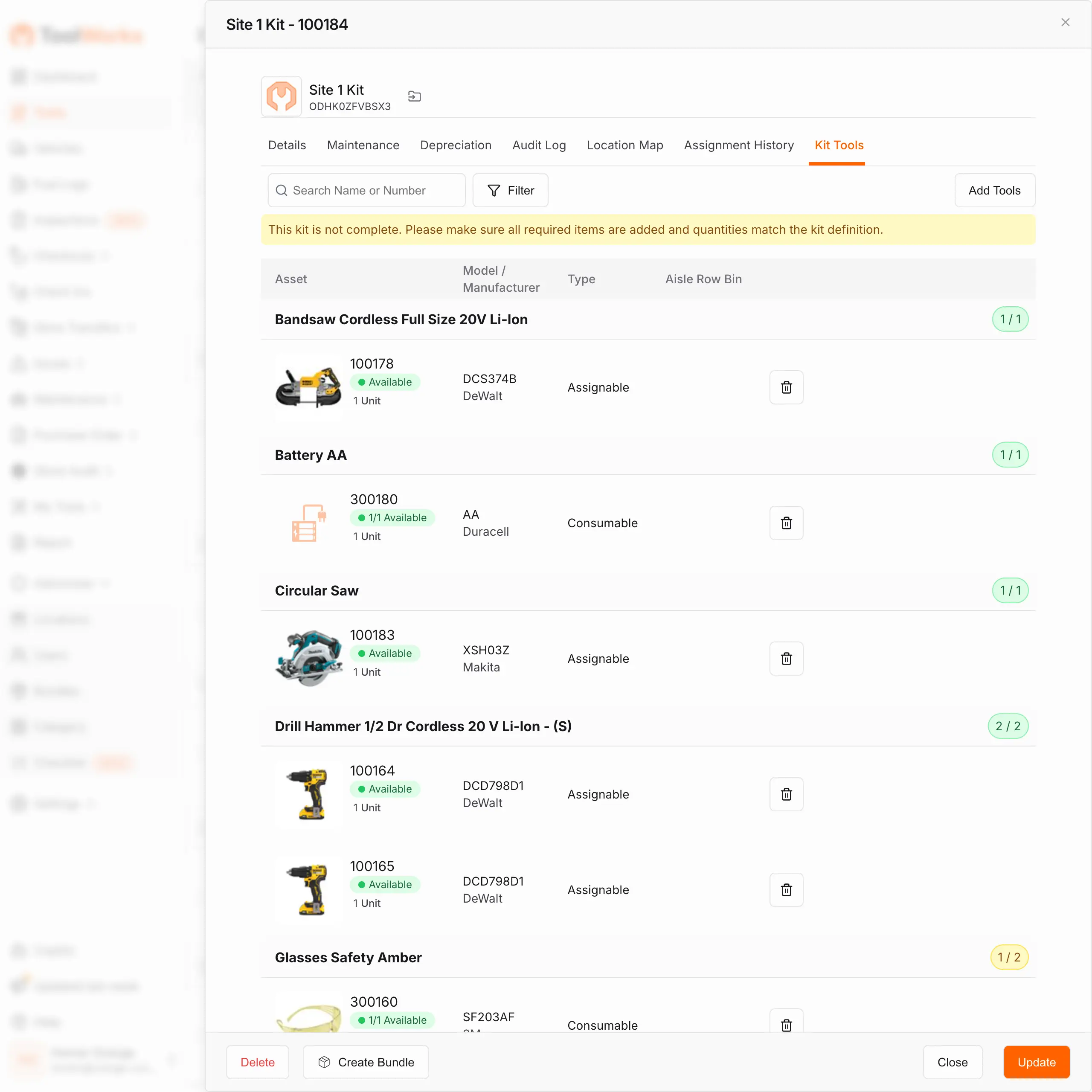The width and height of the screenshot is (1092, 1092).
Task: Remove Battery AA item 300180 trash icon
Action: click(x=786, y=523)
